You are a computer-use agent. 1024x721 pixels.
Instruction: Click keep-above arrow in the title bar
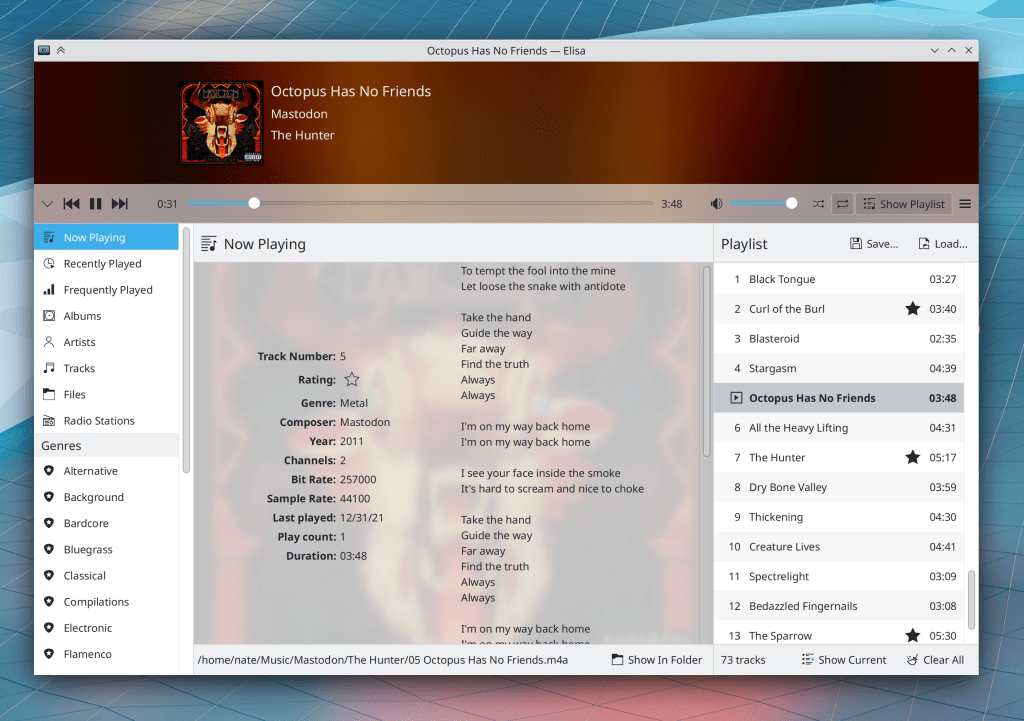61,50
